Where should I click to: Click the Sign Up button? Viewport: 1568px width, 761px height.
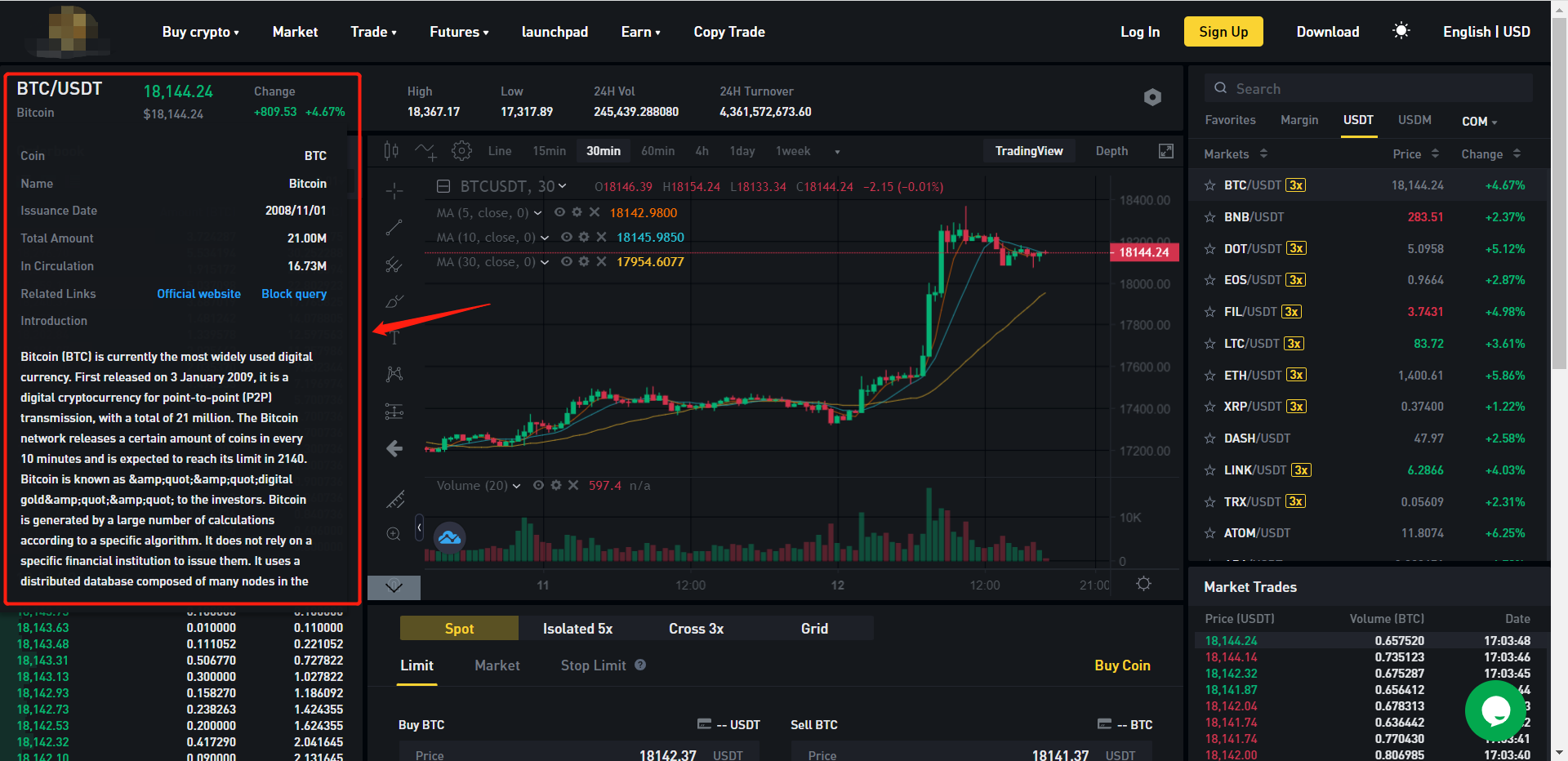click(1223, 32)
